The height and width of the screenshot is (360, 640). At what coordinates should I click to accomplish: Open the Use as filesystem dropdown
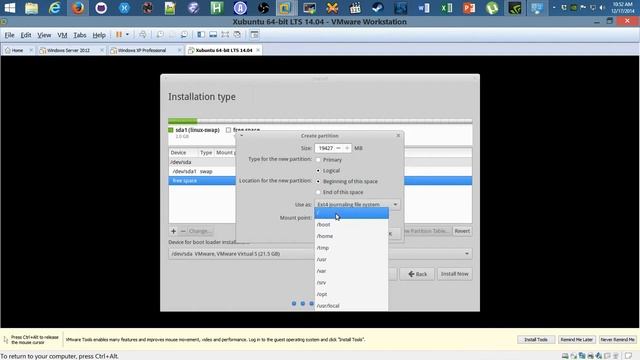[357, 204]
